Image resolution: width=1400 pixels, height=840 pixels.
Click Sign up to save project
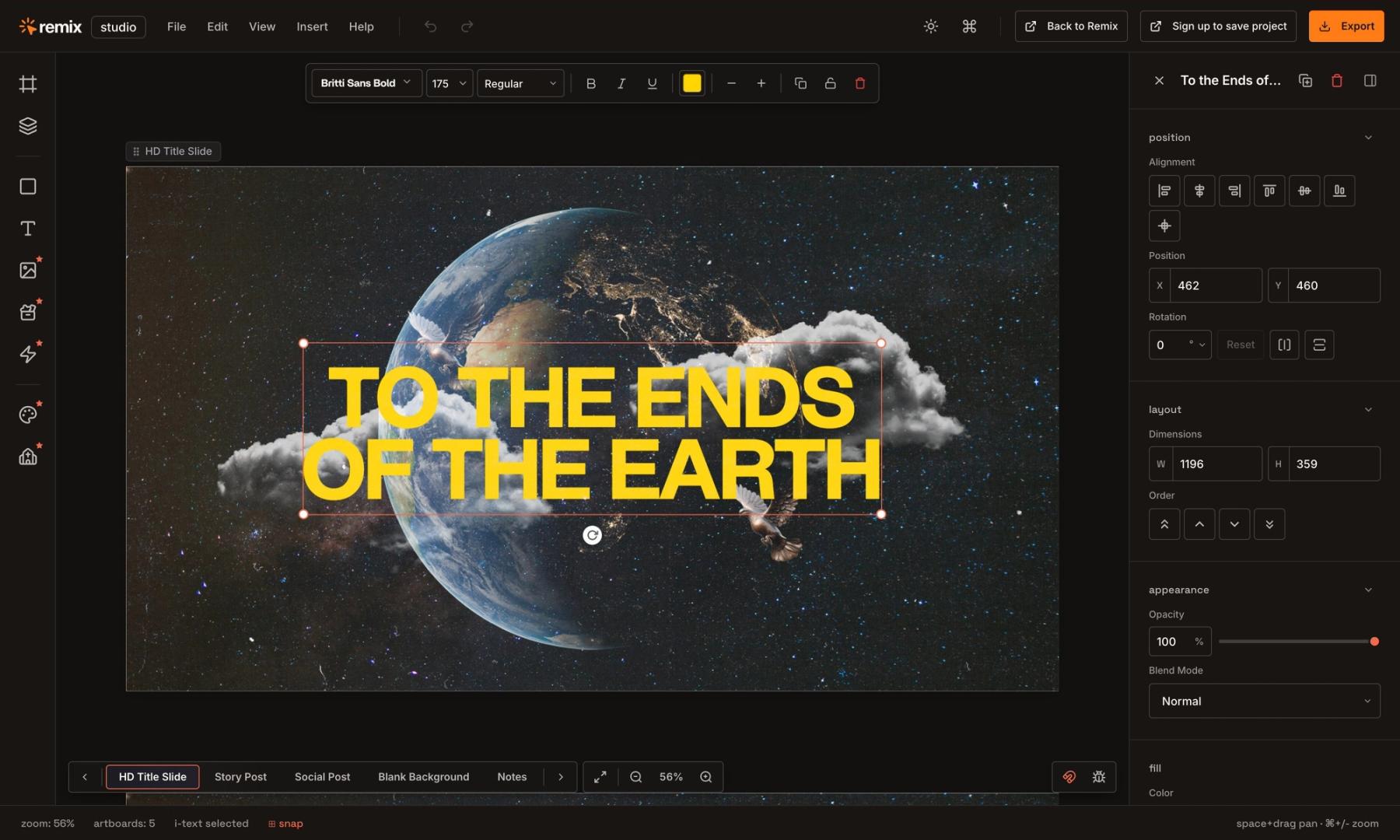pyautogui.click(x=1218, y=26)
